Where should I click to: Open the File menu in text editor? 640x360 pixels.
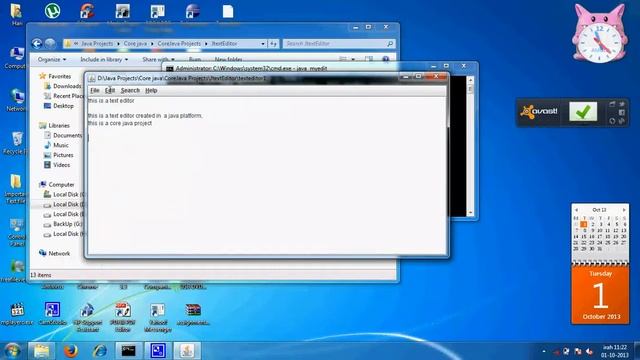(95, 90)
